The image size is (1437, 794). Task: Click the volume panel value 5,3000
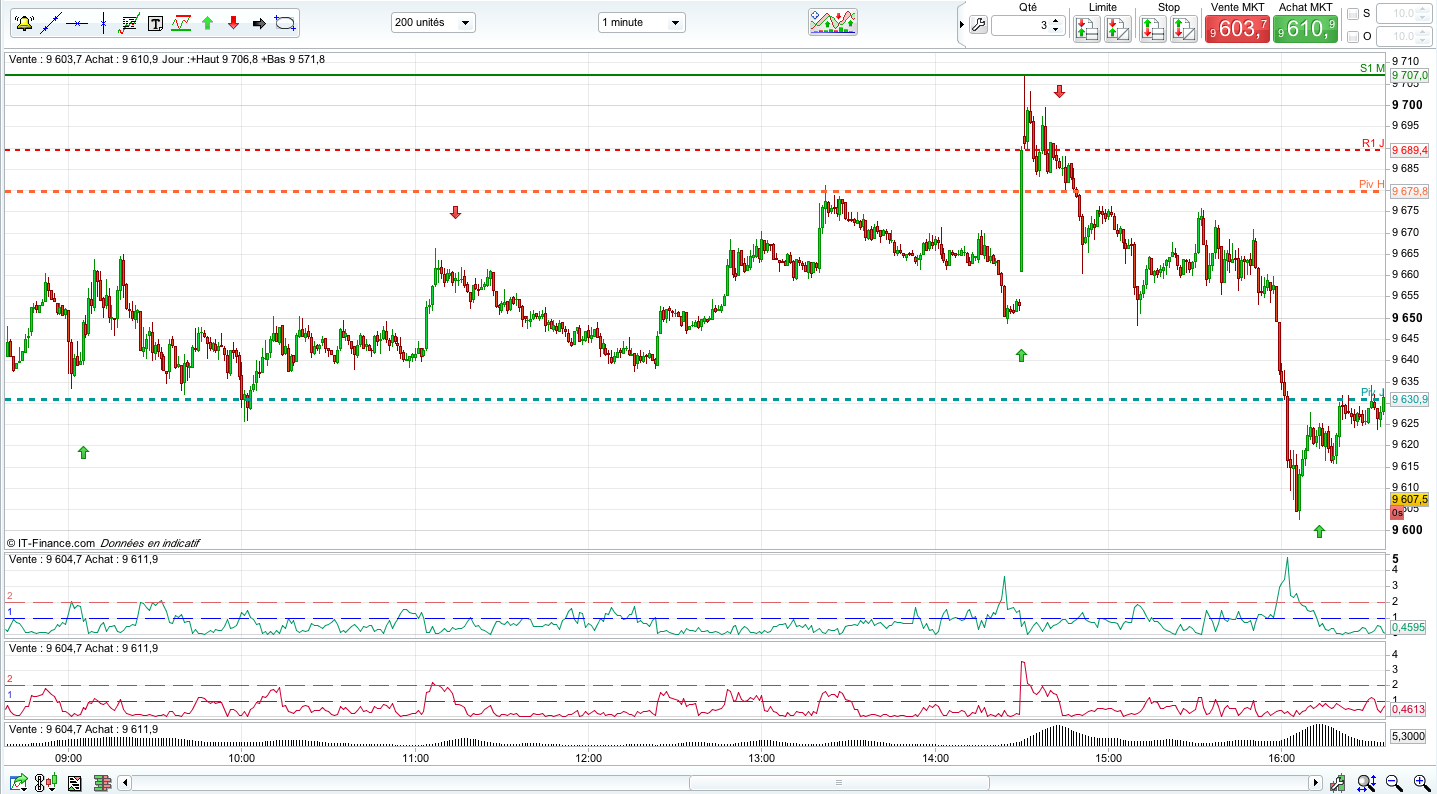click(x=1408, y=736)
